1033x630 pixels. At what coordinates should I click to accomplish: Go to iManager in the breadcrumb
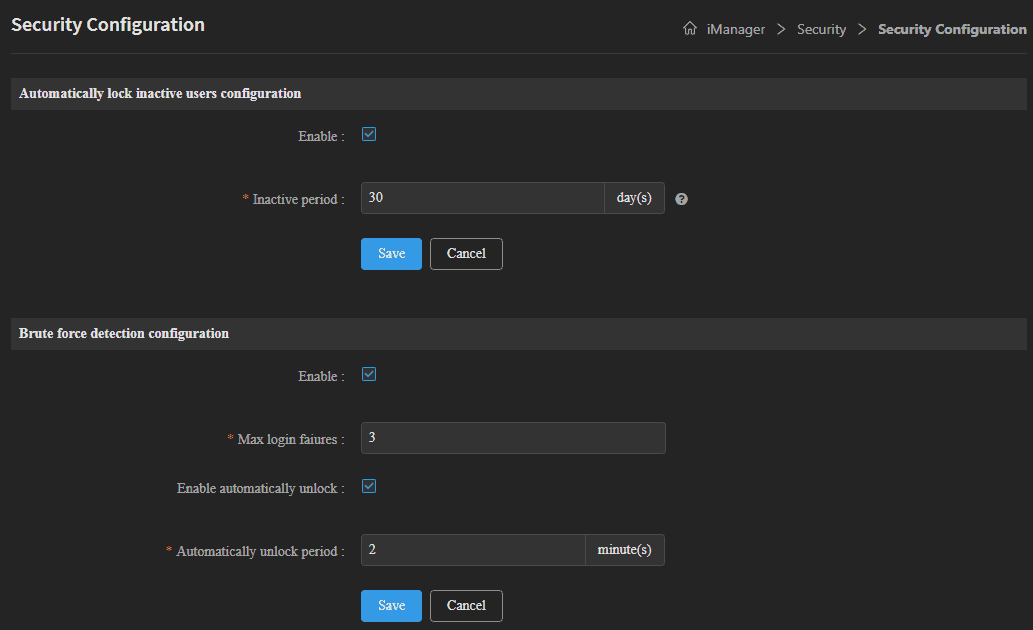coord(735,29)
